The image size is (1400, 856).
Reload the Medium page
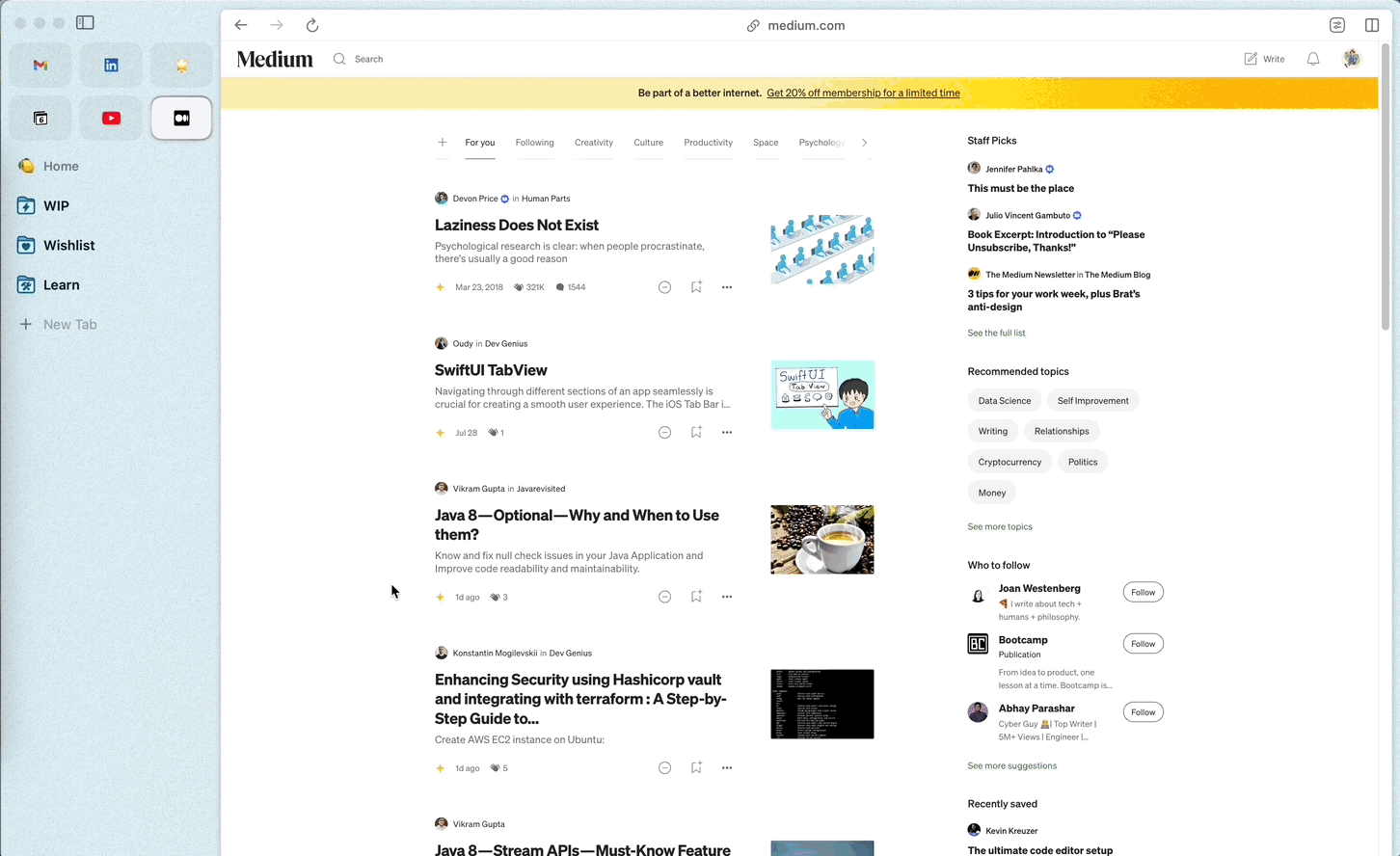click(x=312, y=25)
